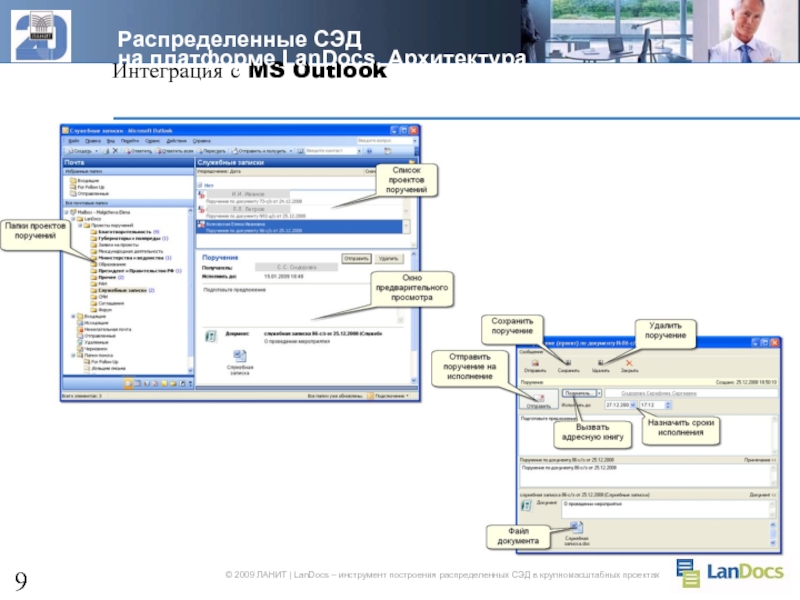Image resolution: width=800 pixels, height=600 pixels.
Task: Click the large Отправить button in assignment form
Action: pyautogui.click(x=538, y=399)
